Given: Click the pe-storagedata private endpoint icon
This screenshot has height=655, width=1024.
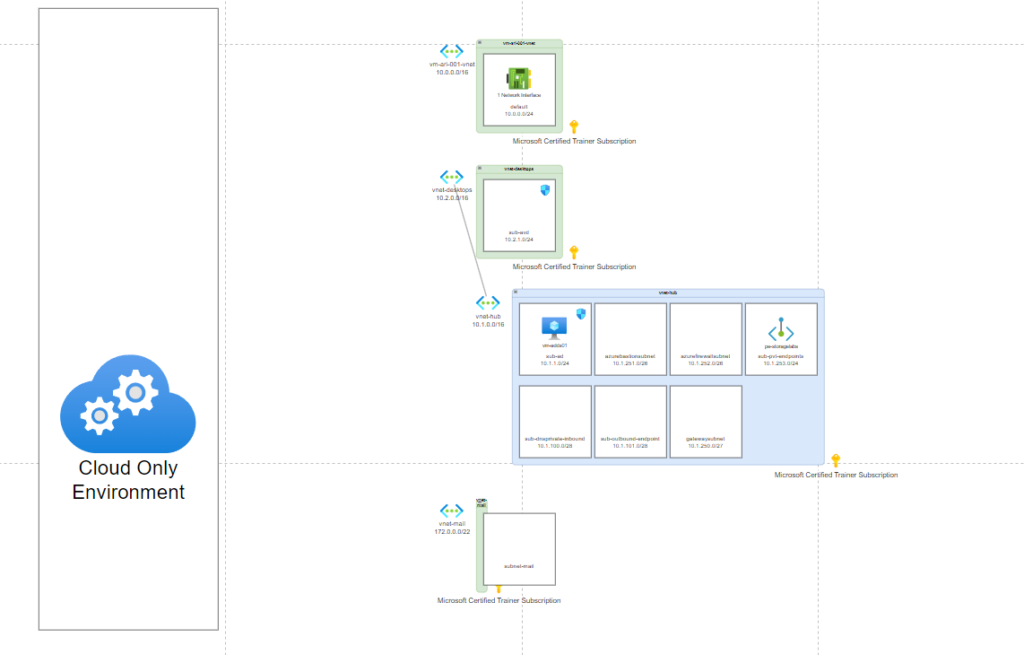Looking at the screenshot, I should click(x=781, y=331).
